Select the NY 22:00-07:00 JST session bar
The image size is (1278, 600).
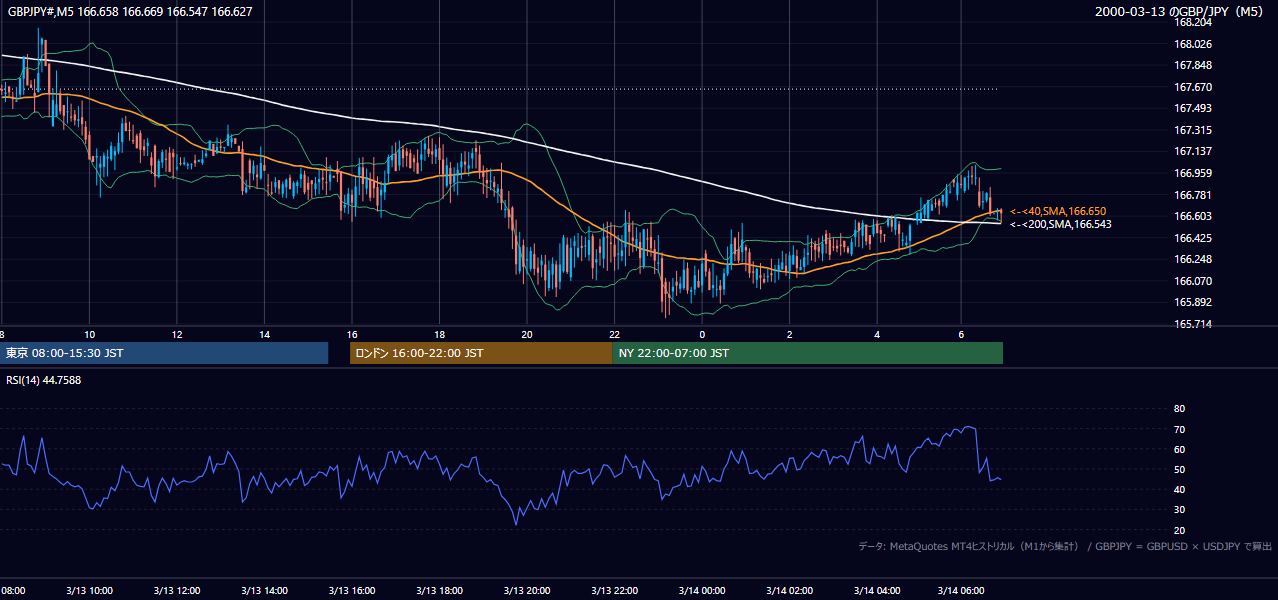pyautogui.click(x=807, y=353)
